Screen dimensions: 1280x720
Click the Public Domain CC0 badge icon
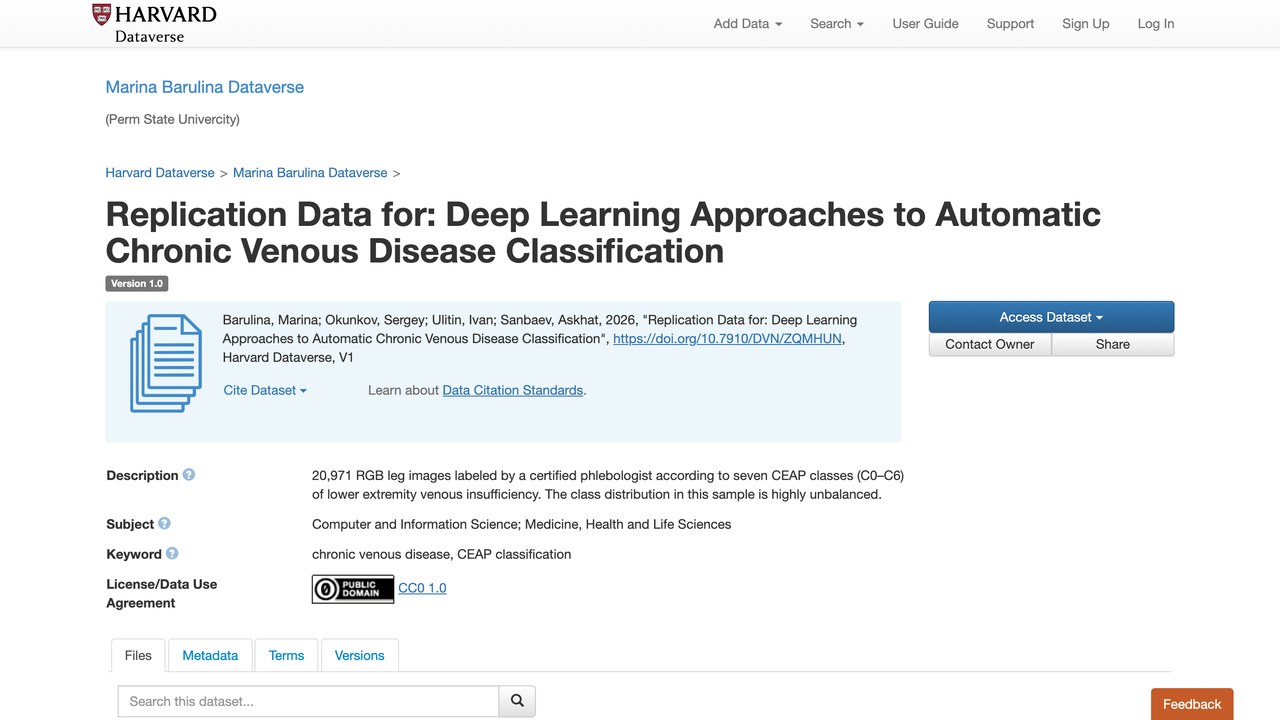[353, 589]
